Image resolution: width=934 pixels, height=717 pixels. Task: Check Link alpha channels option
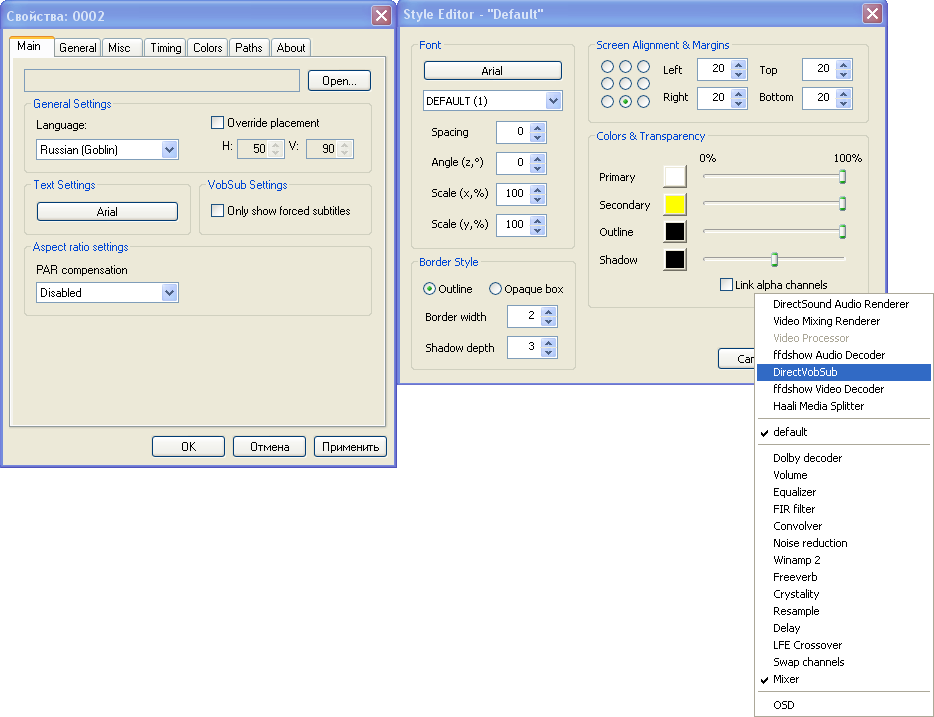coord(726,285)
